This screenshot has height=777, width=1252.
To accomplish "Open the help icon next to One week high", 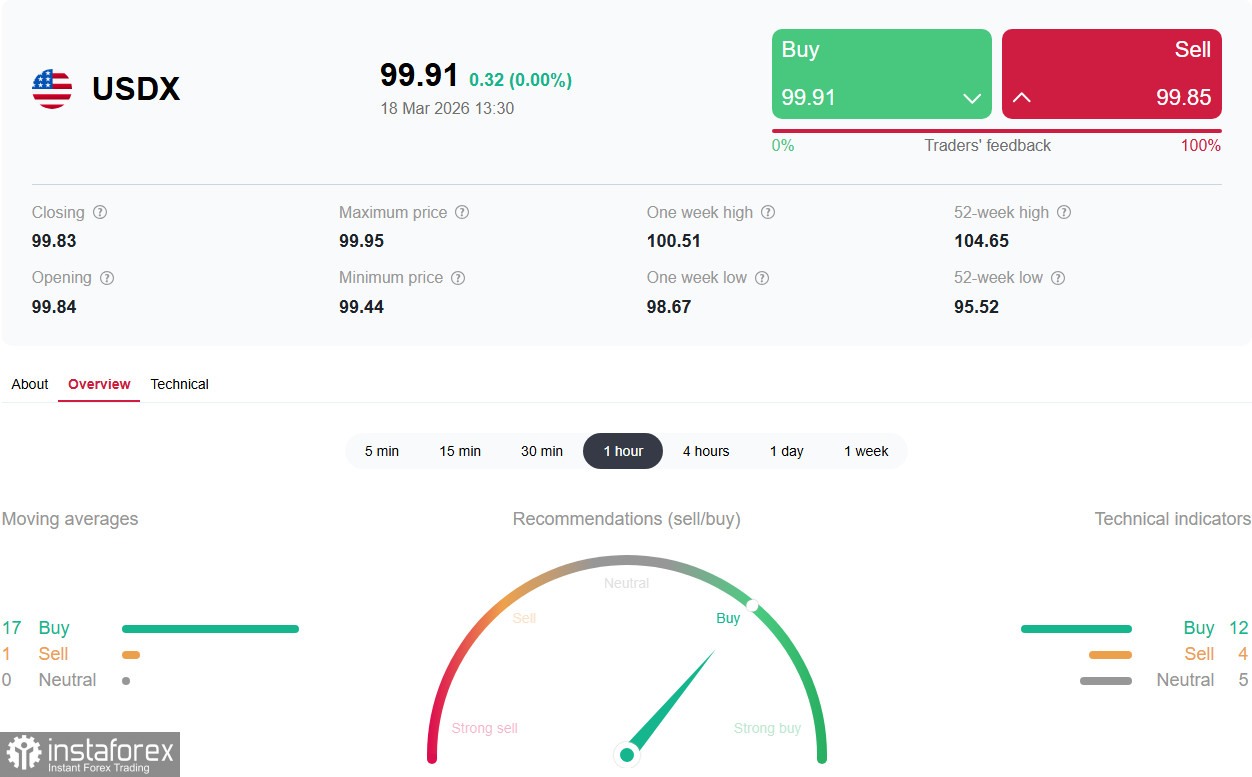I will click(768, 212).
